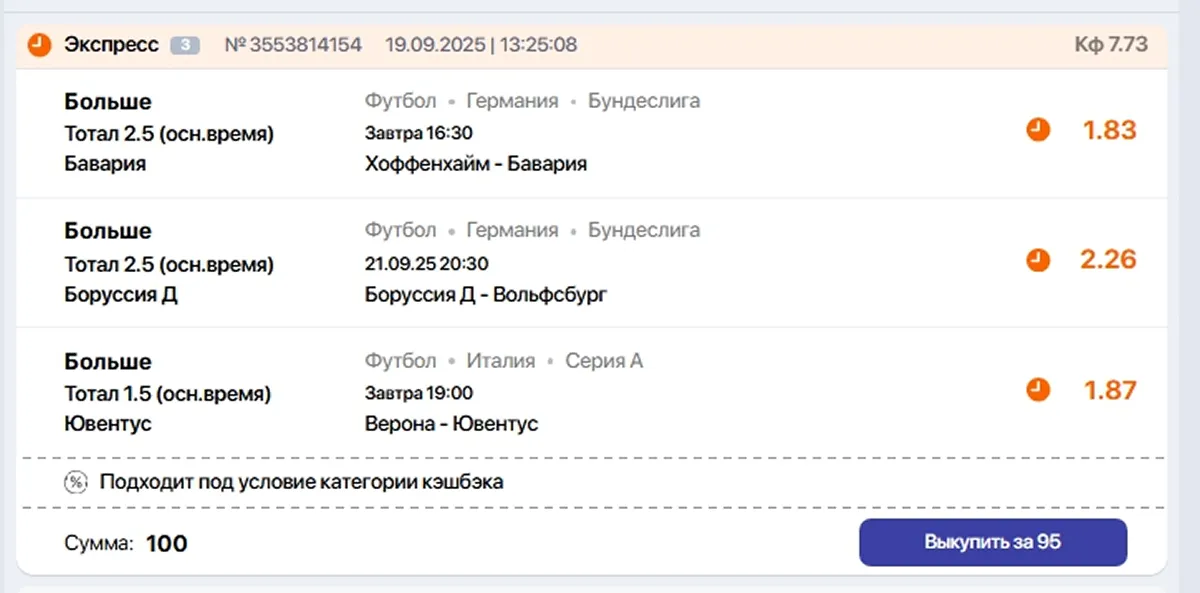Open the Серия А league label
The height and width of the screenshot is (593, 1200).
tap(604, 360)
